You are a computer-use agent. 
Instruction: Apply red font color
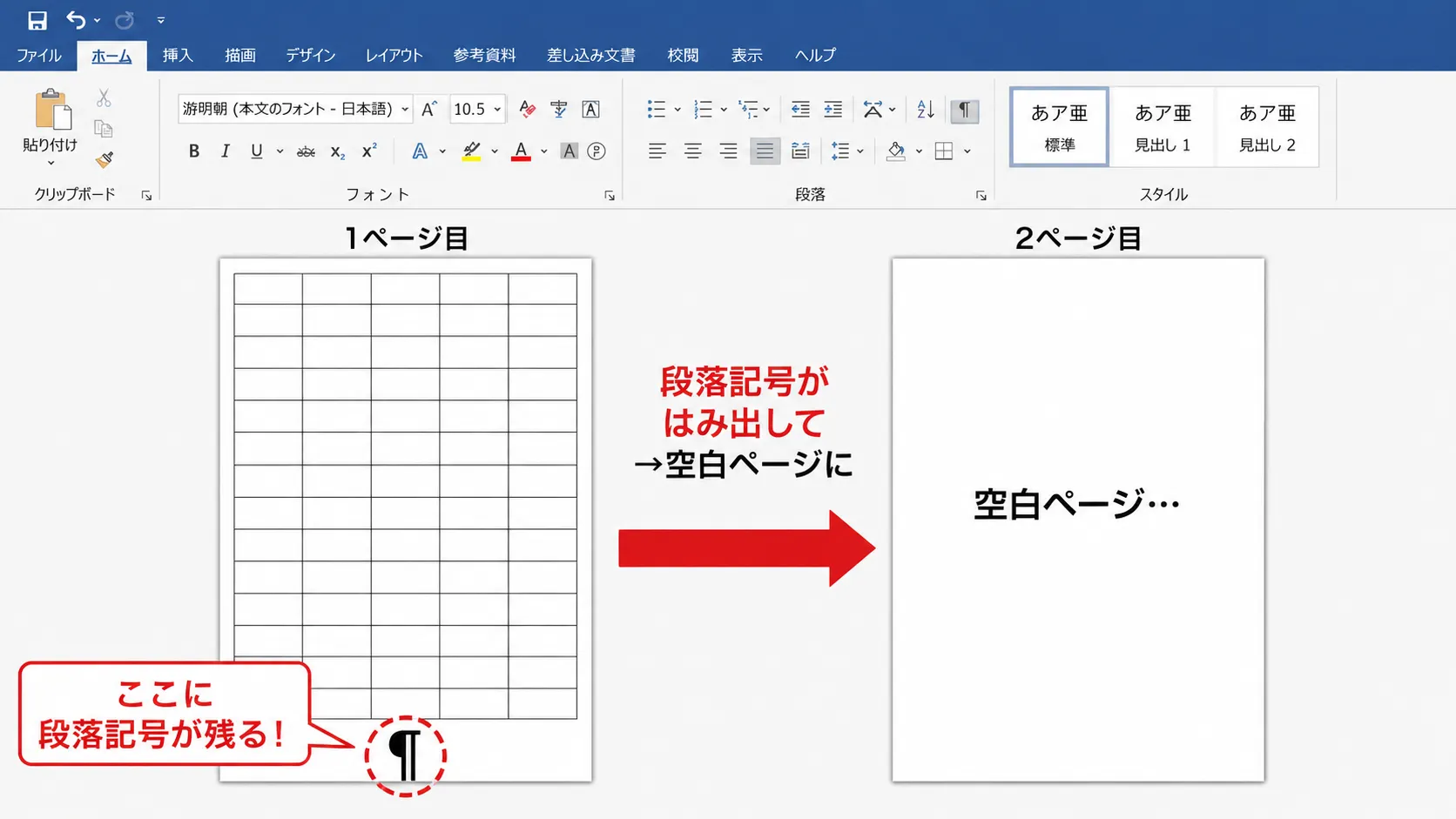coord(521,151)
